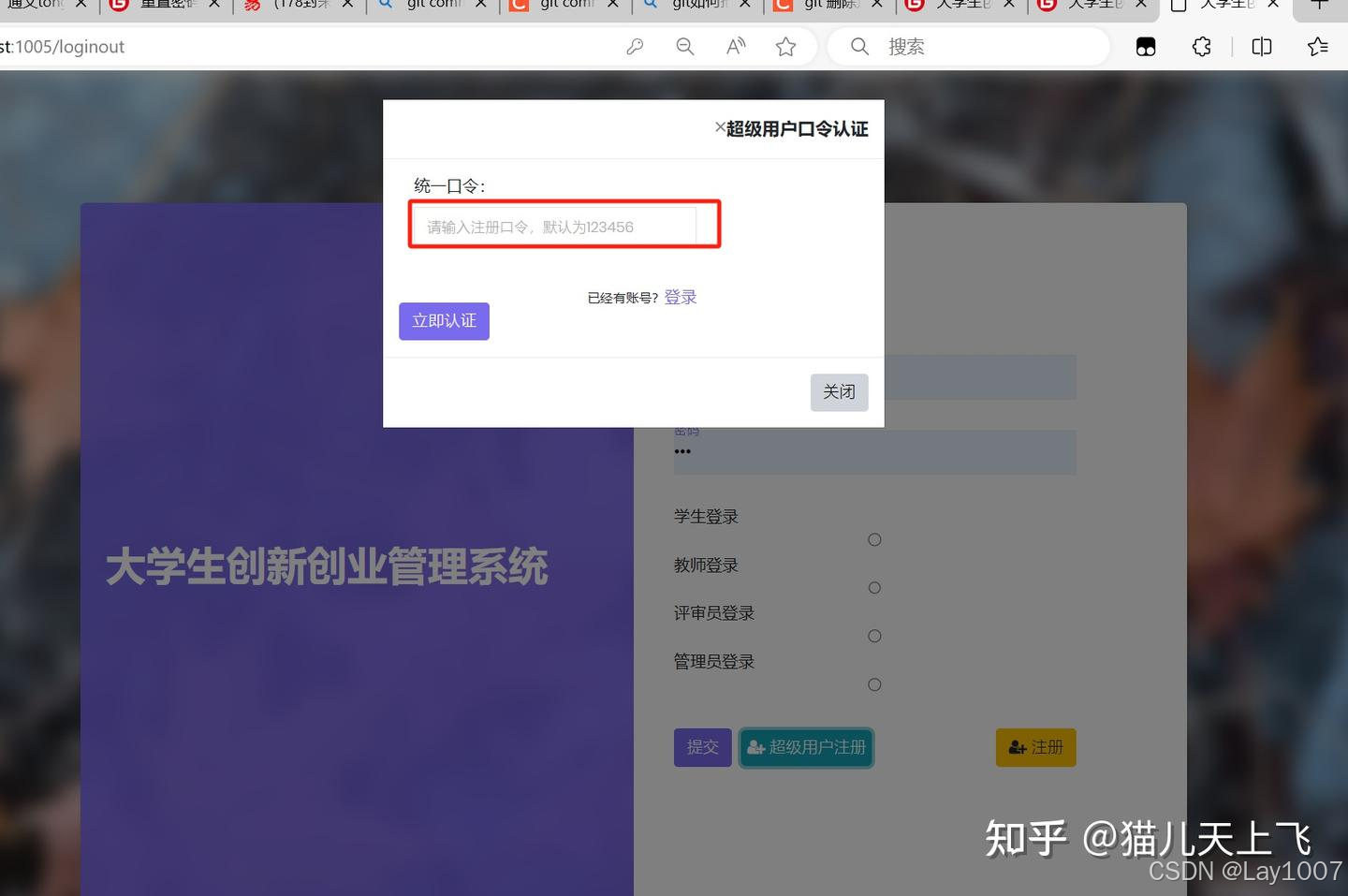
Task: Follow the 登录 link in the dialog
Action: point(681,297)
